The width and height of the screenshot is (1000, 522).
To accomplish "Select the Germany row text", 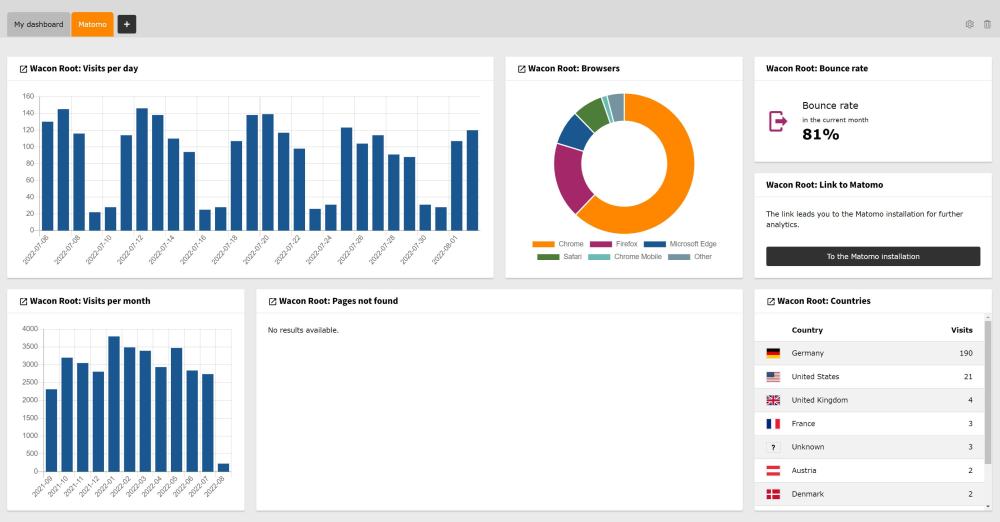I will coord(807,353).
